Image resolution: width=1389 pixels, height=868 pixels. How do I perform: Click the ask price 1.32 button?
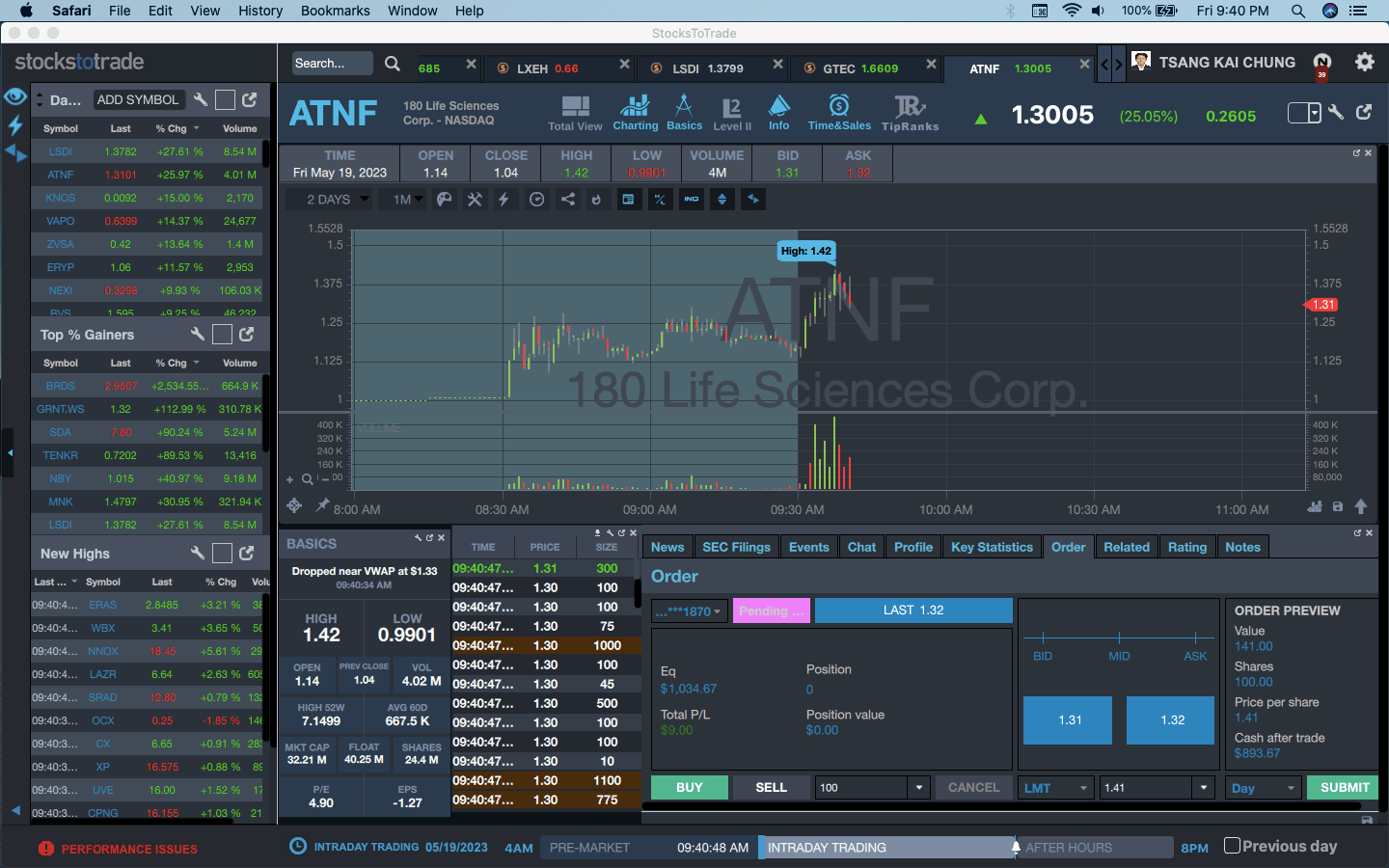(1171, 720)
